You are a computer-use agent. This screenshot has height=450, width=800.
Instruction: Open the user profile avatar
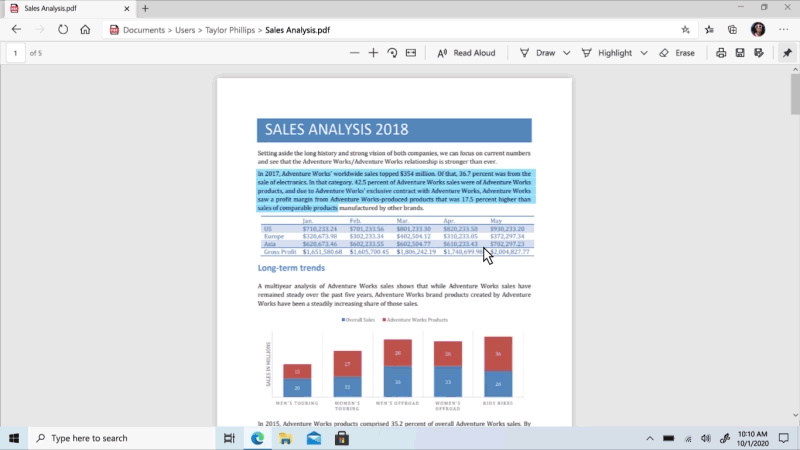pyautogui.click(x=758, y=30)
